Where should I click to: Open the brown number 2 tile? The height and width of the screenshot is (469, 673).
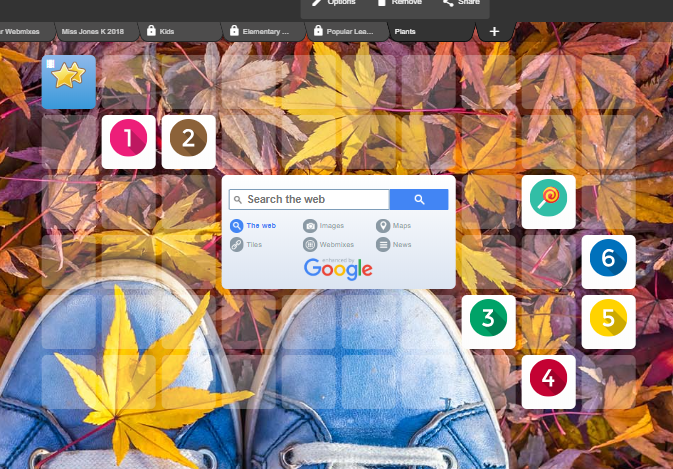tap(188, 142)
